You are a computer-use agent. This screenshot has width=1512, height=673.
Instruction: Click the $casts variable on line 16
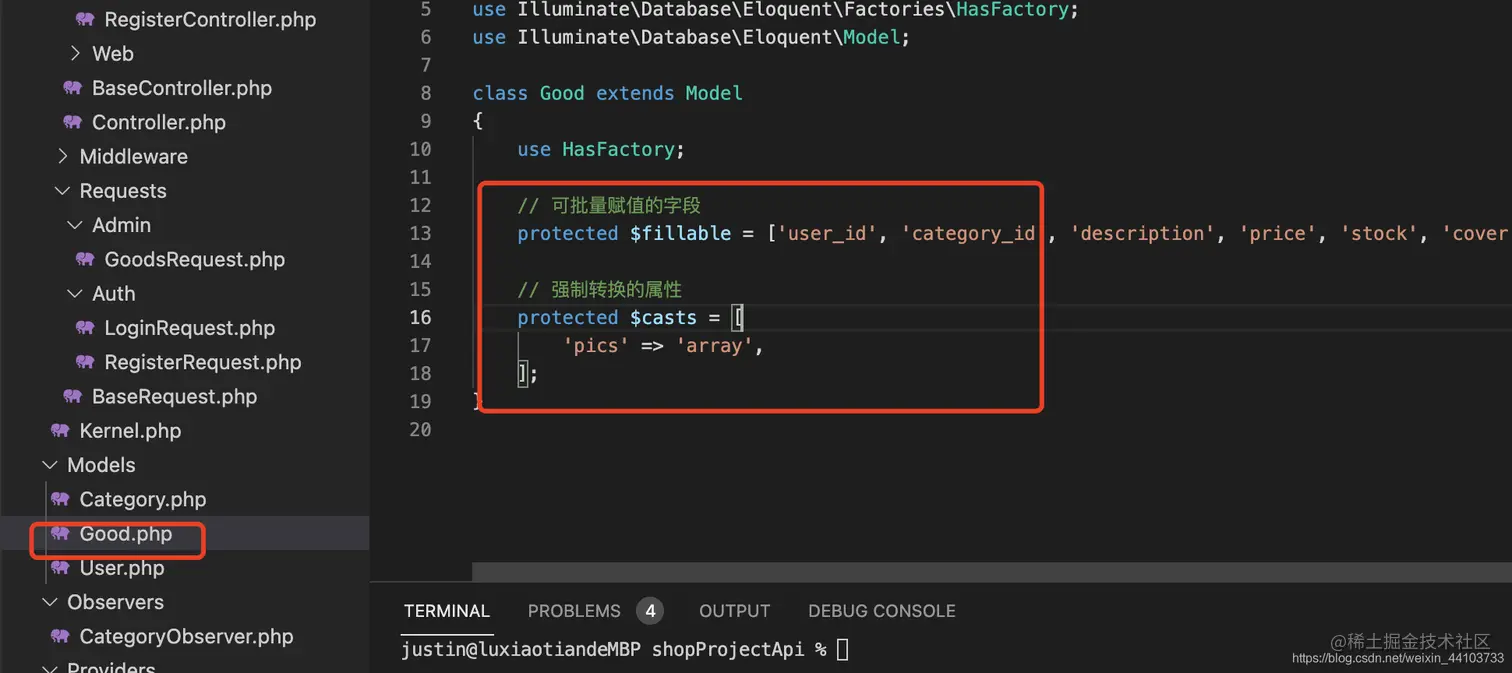tap(663, 317)
